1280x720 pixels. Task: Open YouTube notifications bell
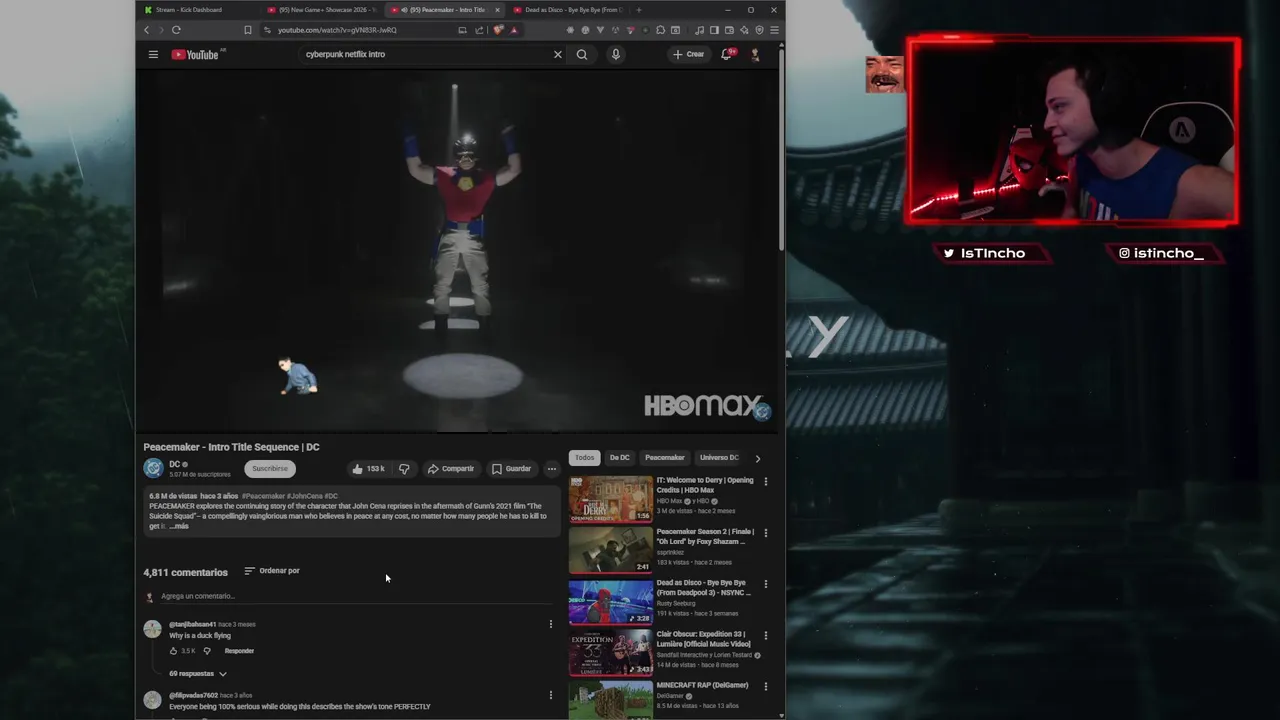(x=727, y=54)
